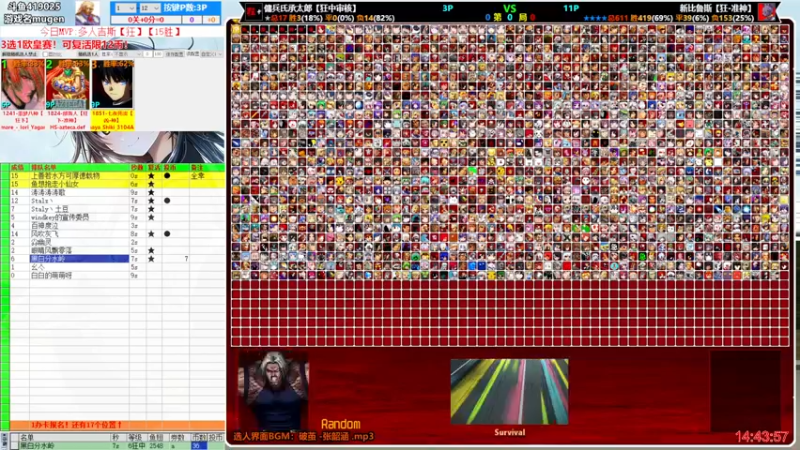Click 今日MVP banner text
800x450 pixels.
point(111,32)
